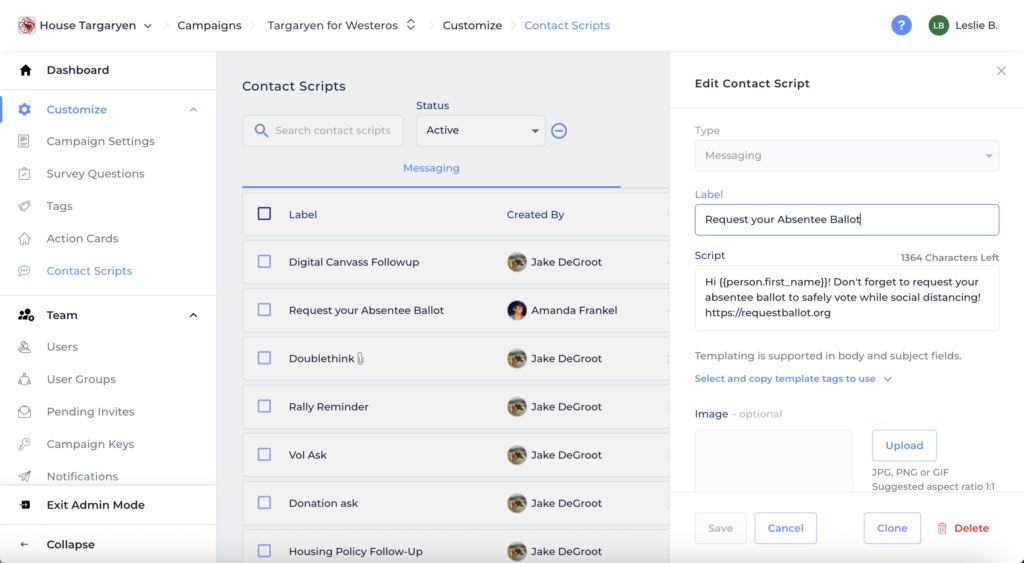The width and height of the screenshot is (1024, 563).
Task: Click the Team people icon
Action: click(x=25, y=315)
